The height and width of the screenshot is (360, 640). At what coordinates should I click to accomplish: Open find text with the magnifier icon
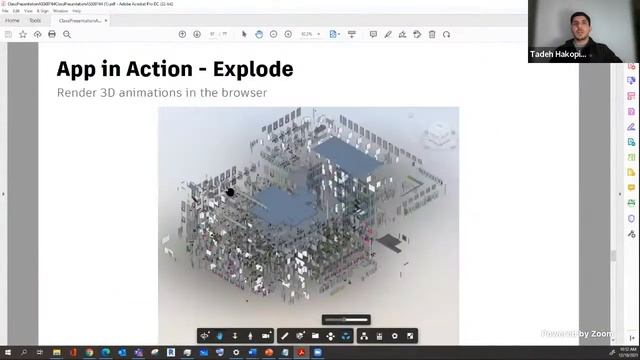tap(67, 35)
